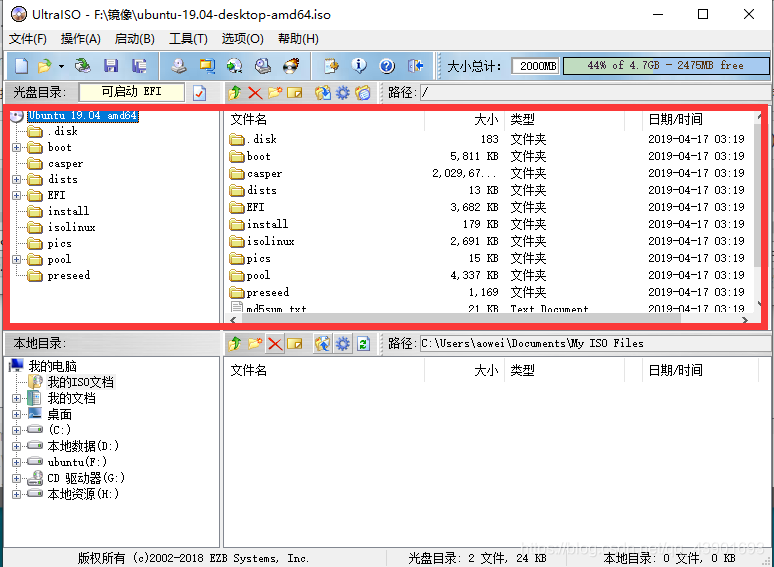Expand the EFI folder in disc tree

click(x=16, y=195)
